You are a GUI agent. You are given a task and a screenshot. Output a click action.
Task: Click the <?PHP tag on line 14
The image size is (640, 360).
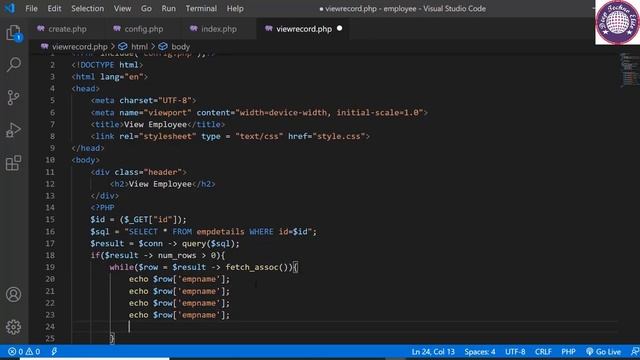pos(102,208)
